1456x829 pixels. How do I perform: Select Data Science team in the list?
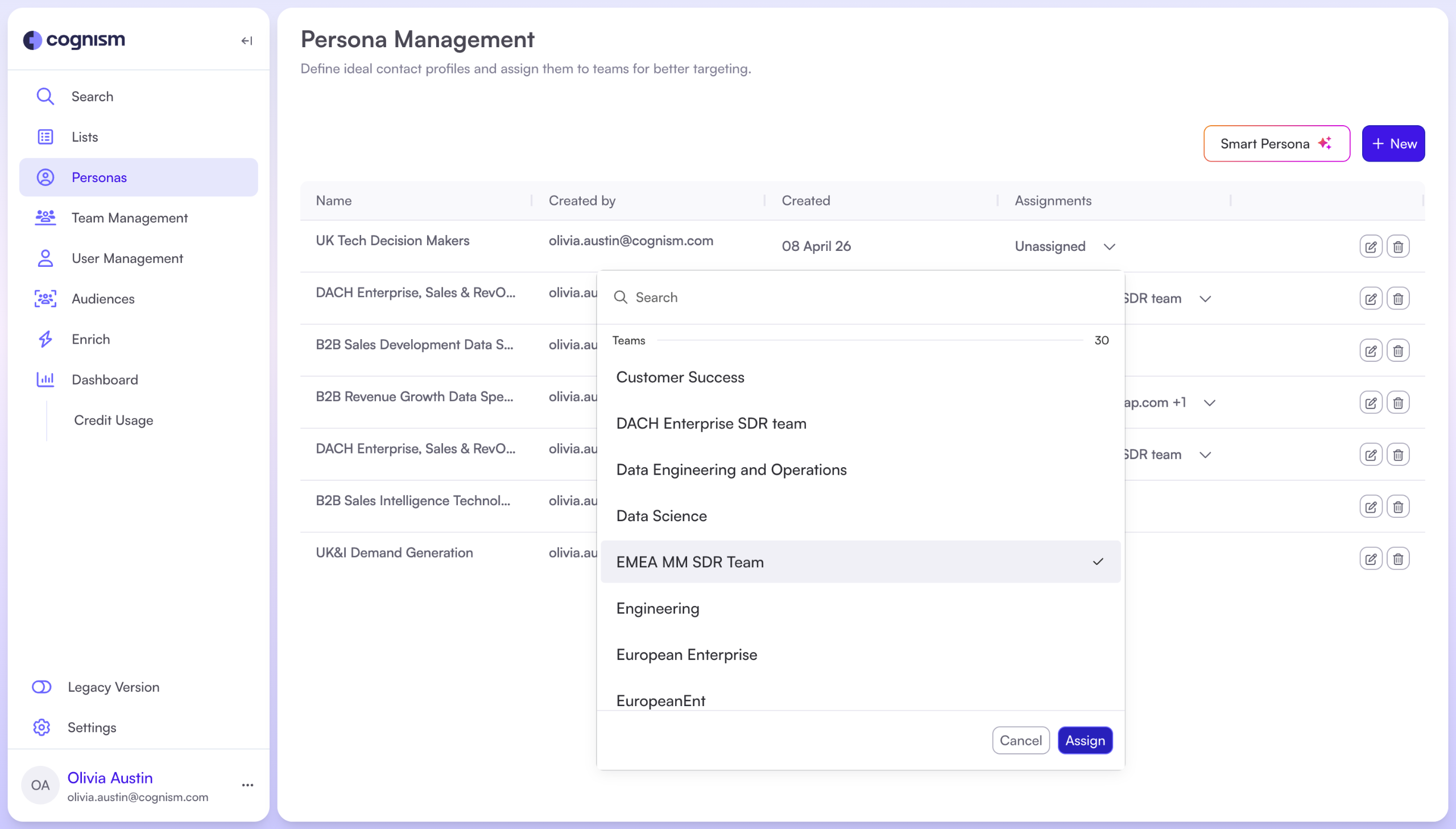click(661, 516)
